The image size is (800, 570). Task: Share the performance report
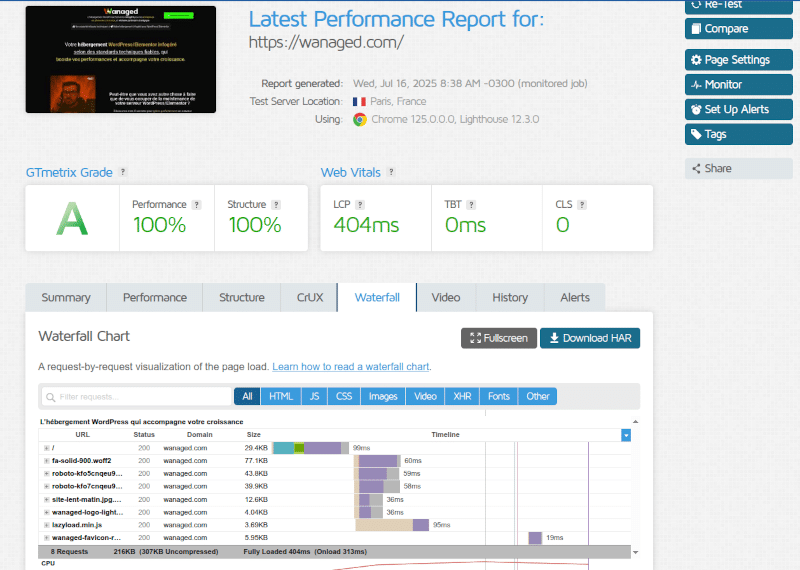[738, 168]
